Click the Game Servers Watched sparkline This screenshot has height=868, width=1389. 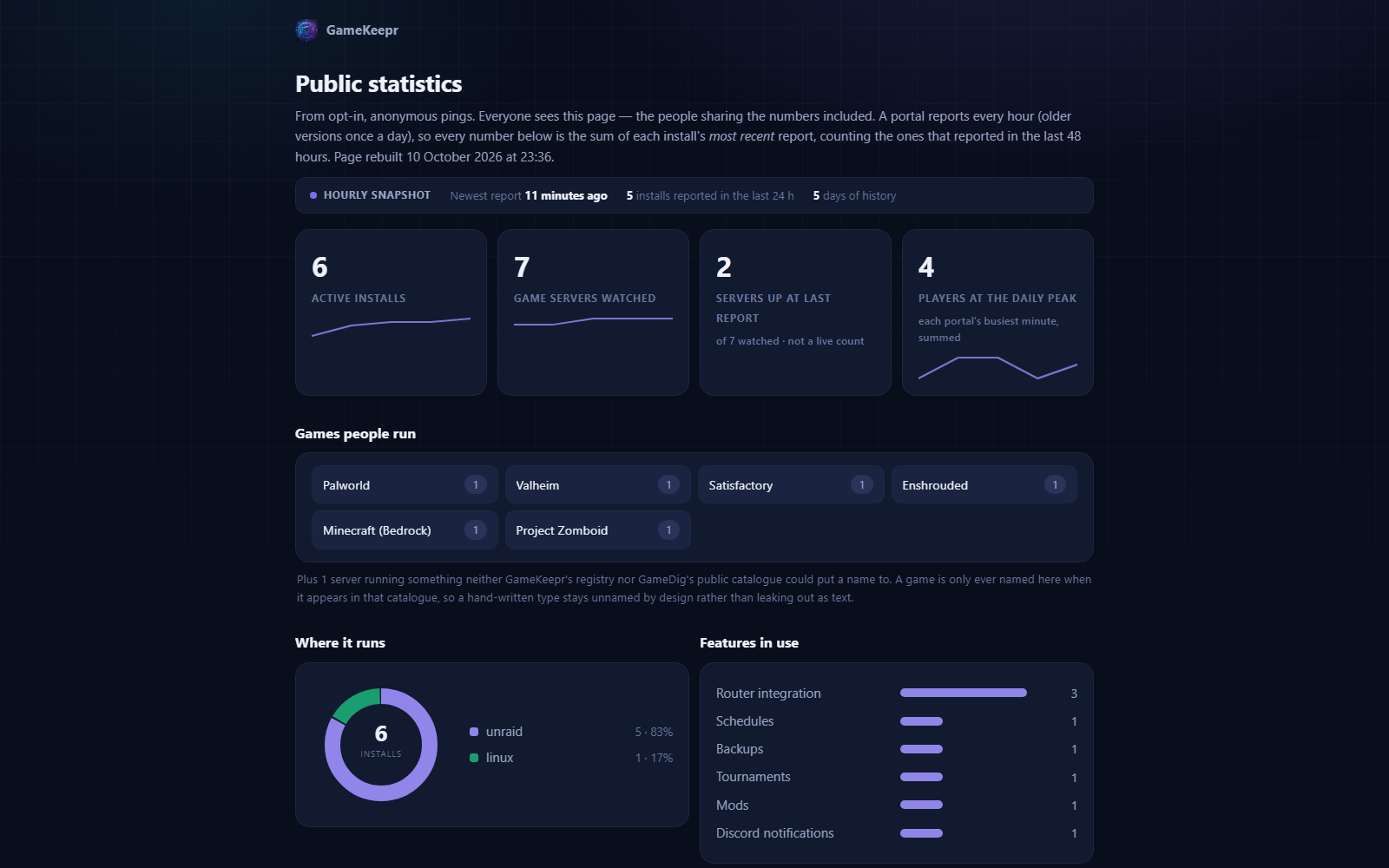tap(593, 322)
